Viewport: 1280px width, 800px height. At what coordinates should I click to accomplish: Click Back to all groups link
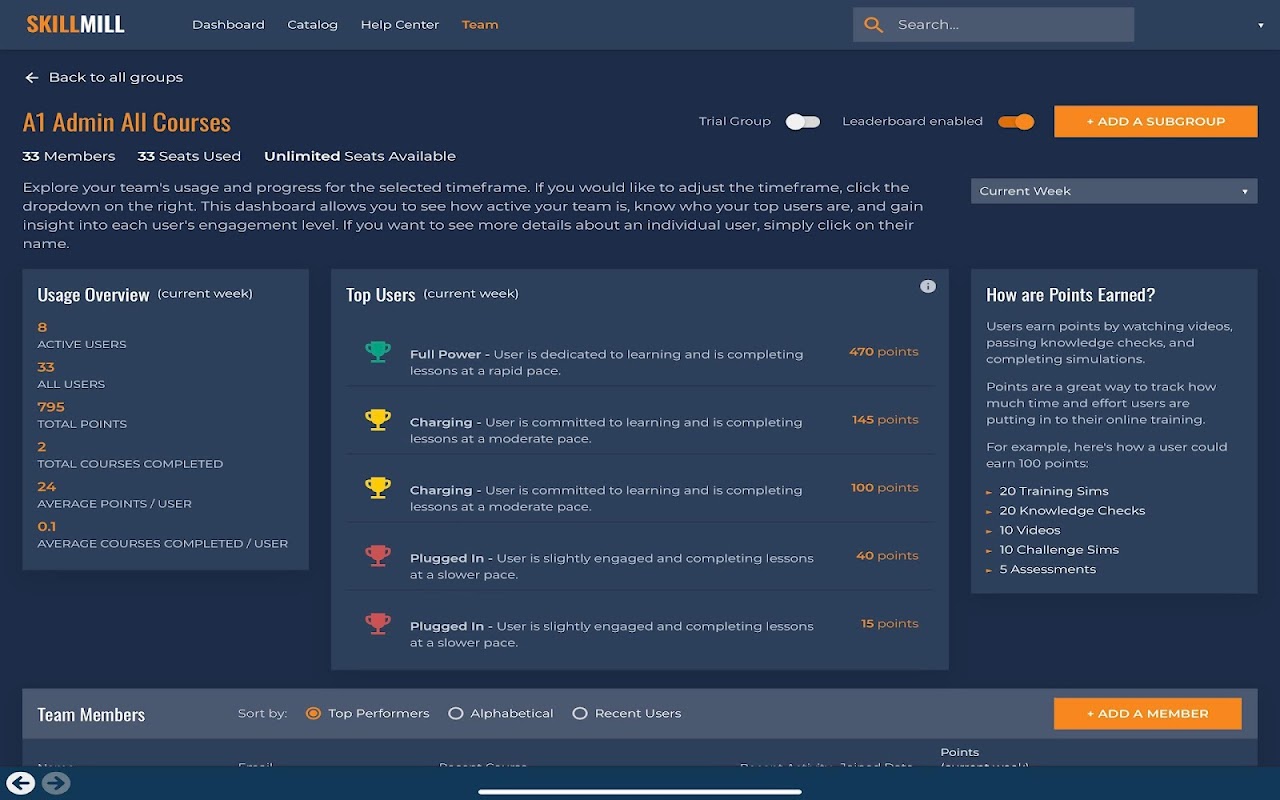click(x=116, y=77)
